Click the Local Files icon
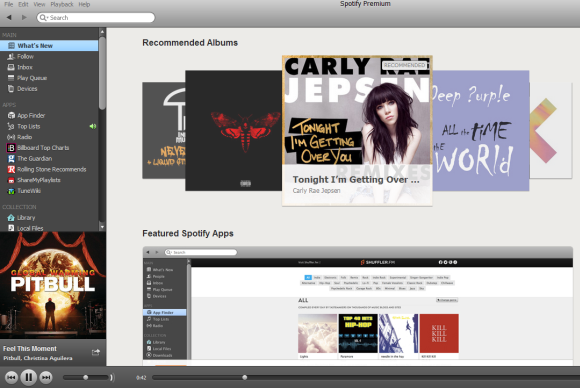 (11, 228)
